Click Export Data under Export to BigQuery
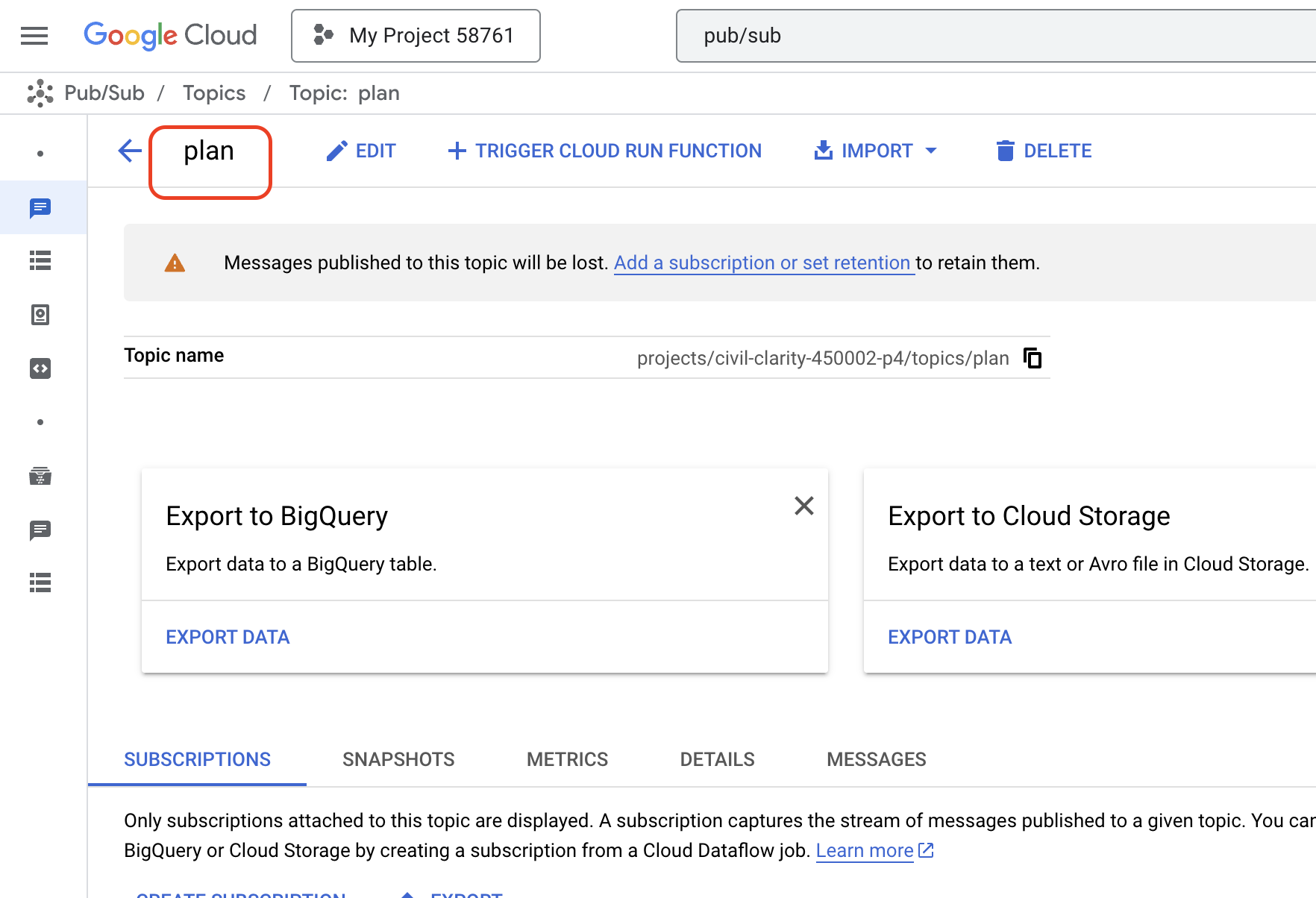 (228, 637)
